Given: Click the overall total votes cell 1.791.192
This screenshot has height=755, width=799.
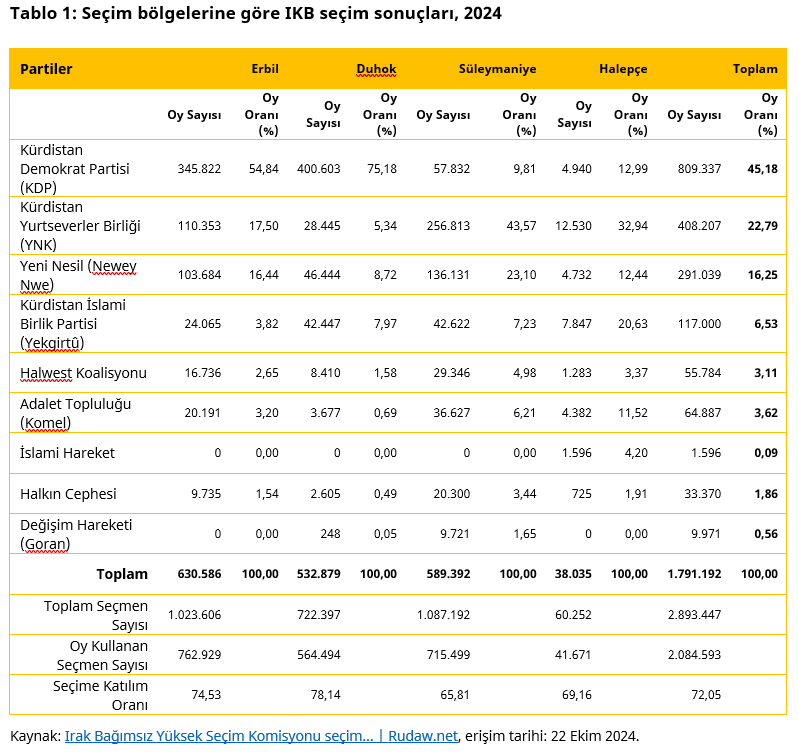Looking at the screenshot, I should click(x=693, y=574).
